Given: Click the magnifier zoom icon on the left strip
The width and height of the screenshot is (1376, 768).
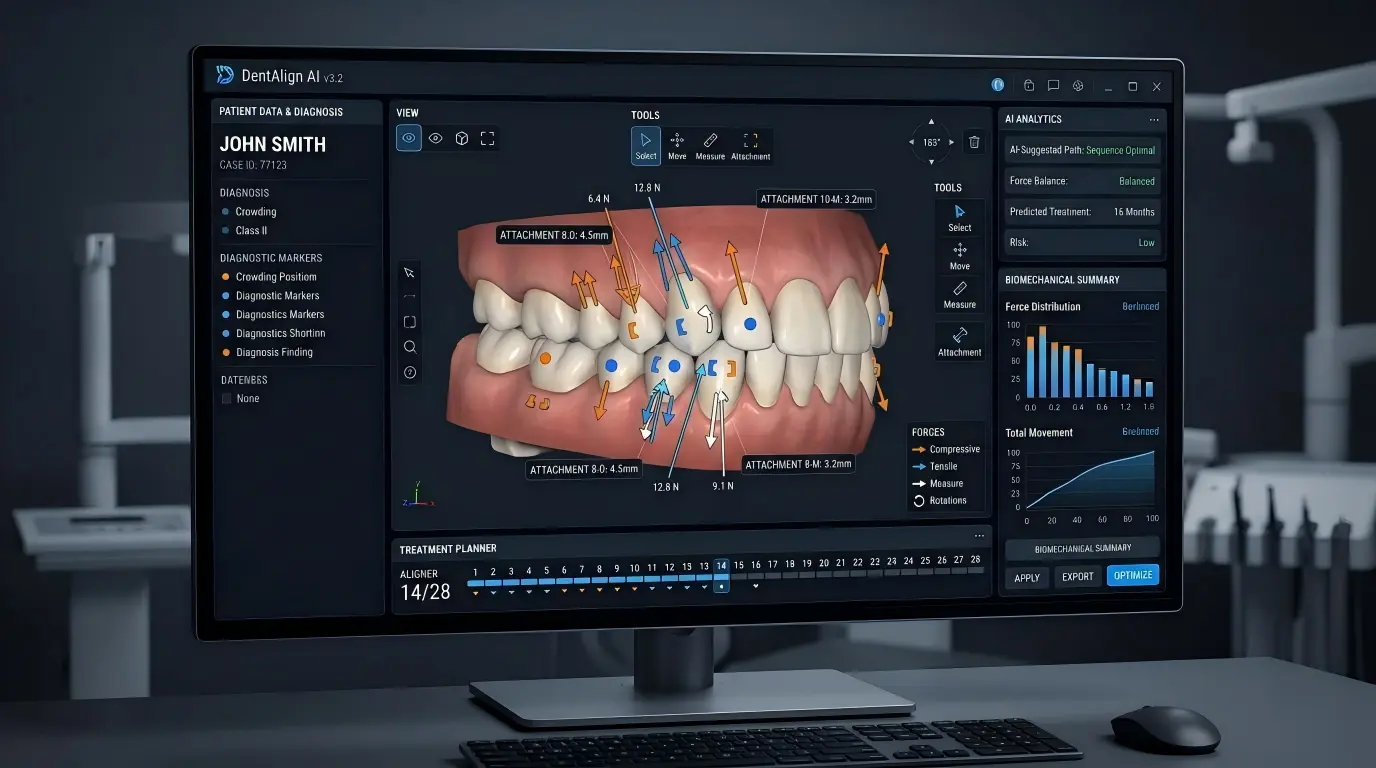Looking at the screenshot, I should tap(409, 347).
